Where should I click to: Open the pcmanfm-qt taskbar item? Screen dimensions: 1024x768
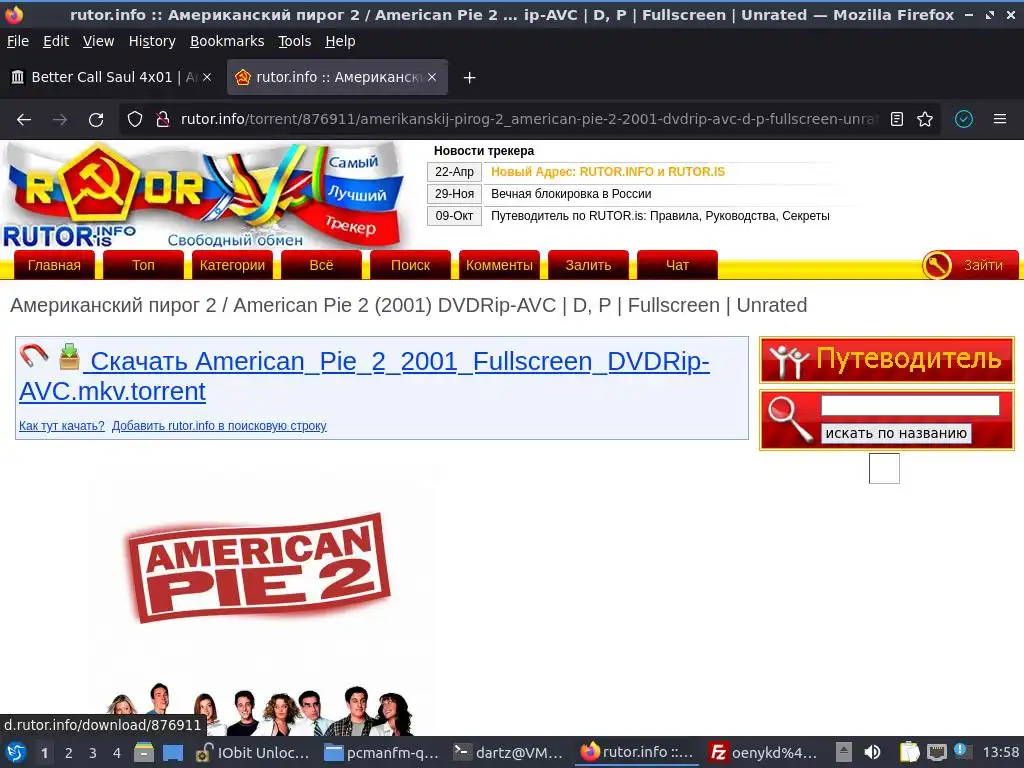[382, 753]
